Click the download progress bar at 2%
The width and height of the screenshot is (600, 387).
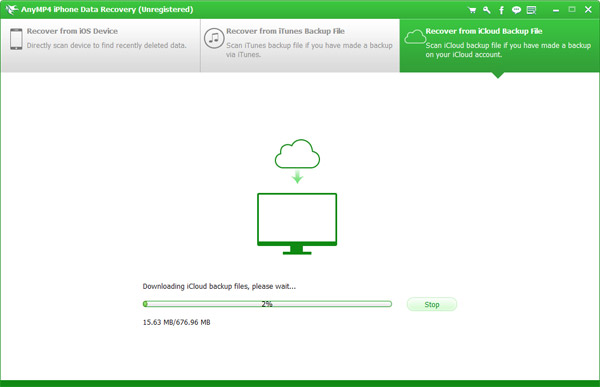tap(267, 304)
